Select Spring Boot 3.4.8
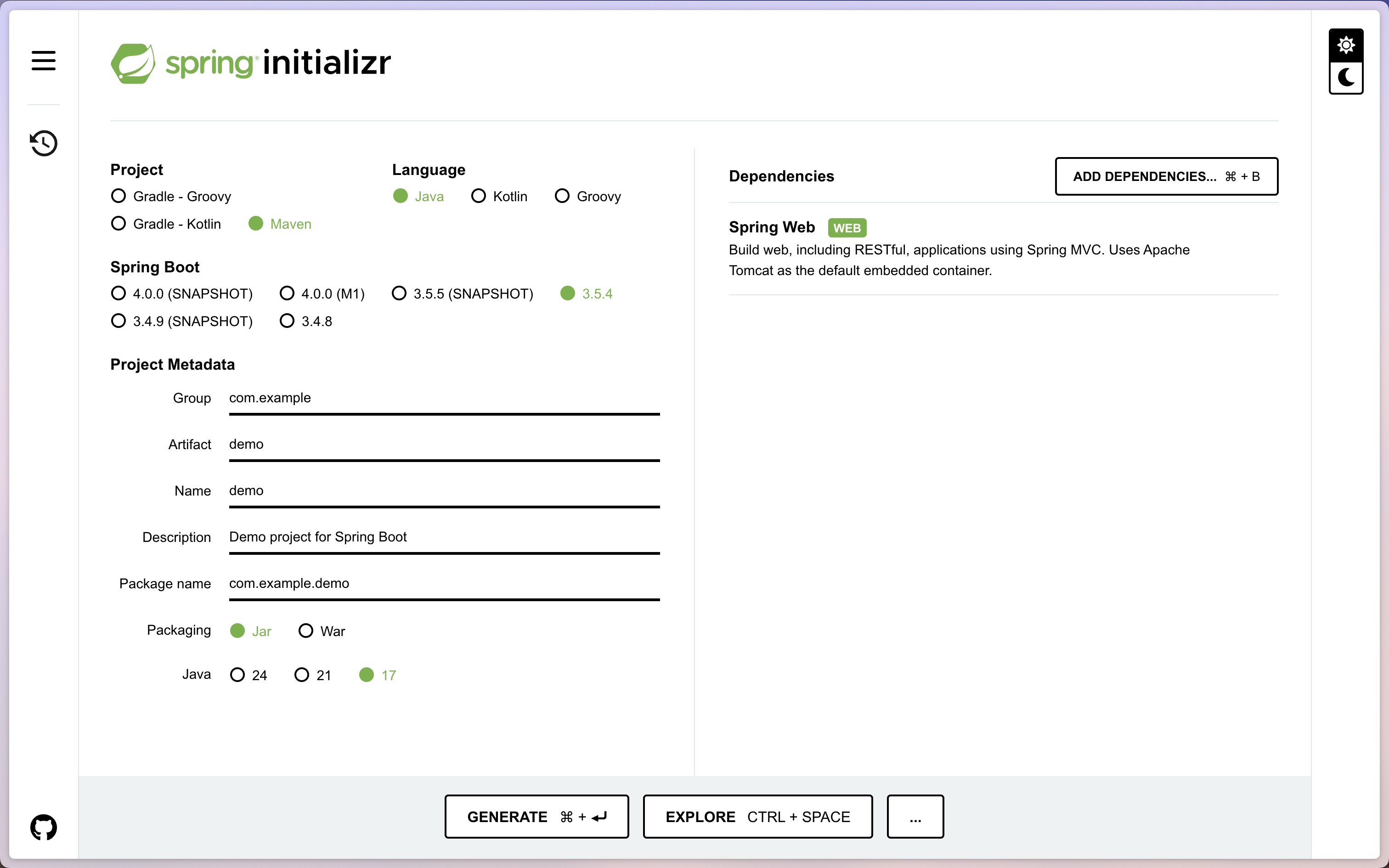Screen dimensions: 1389x868 coord(306,321)
